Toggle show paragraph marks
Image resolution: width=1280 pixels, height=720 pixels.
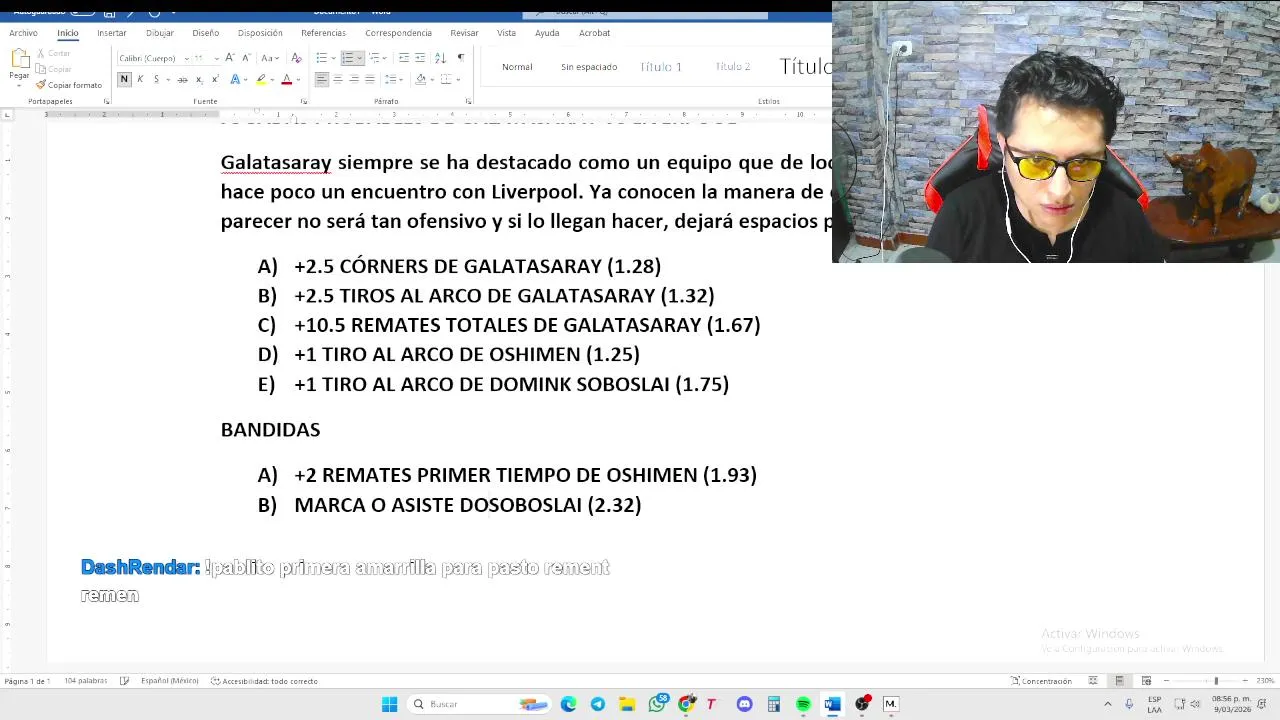[461, 57]
